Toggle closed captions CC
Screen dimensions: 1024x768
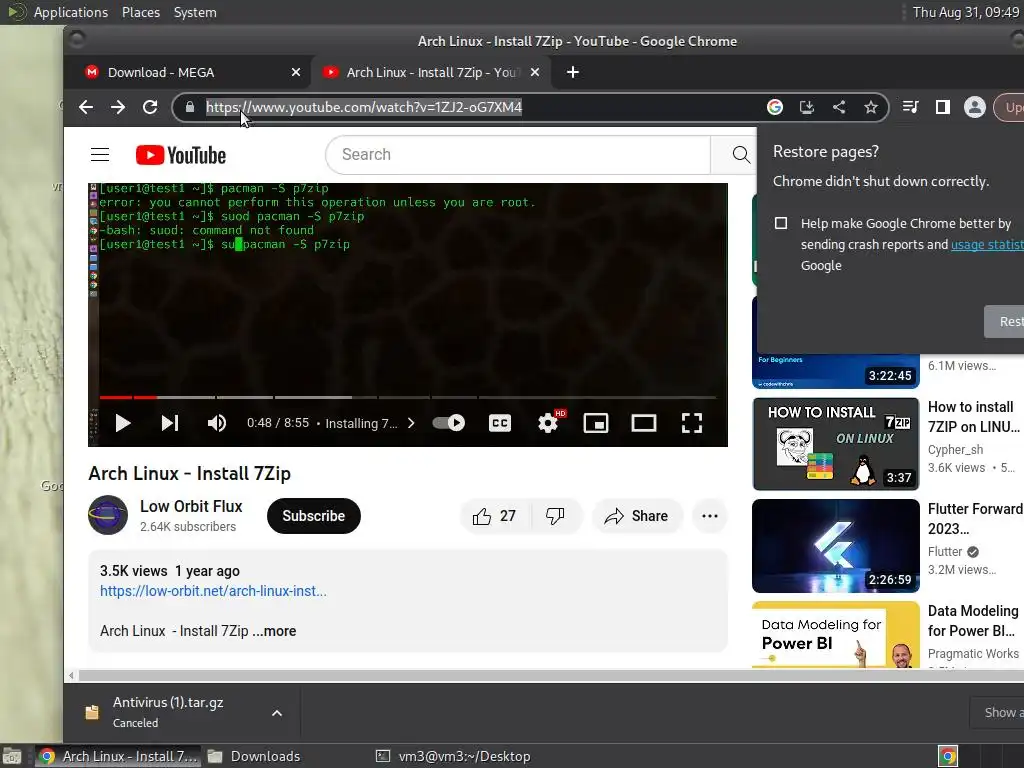pyautogui.click(x=500, y=423)
